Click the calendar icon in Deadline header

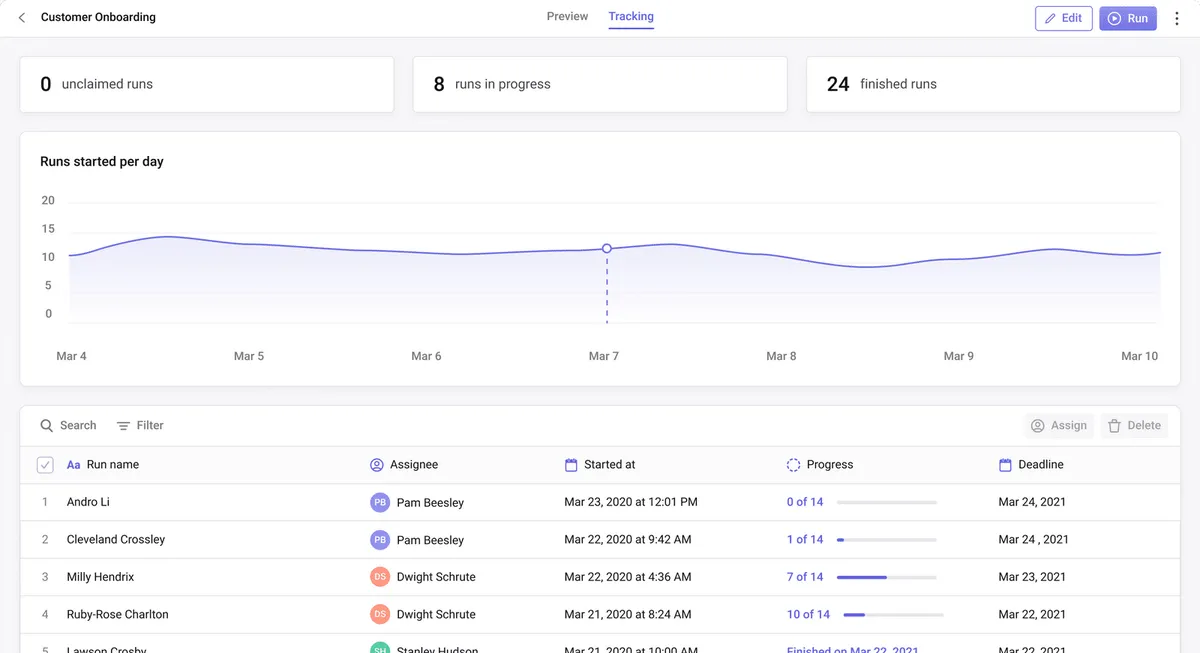pyautogui.click(x=1005, y=465)
